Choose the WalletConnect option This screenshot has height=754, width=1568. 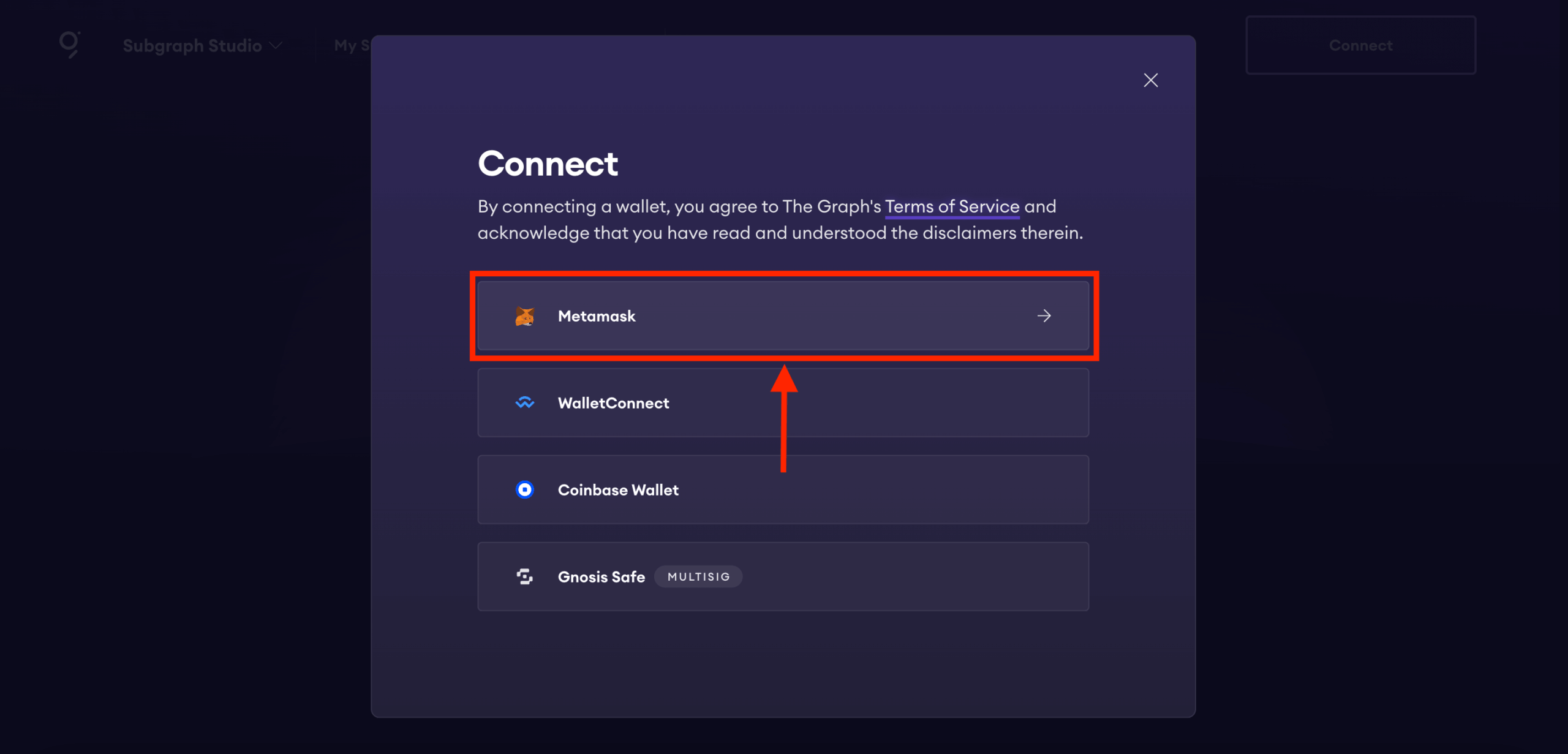click(x=783, y=402)
